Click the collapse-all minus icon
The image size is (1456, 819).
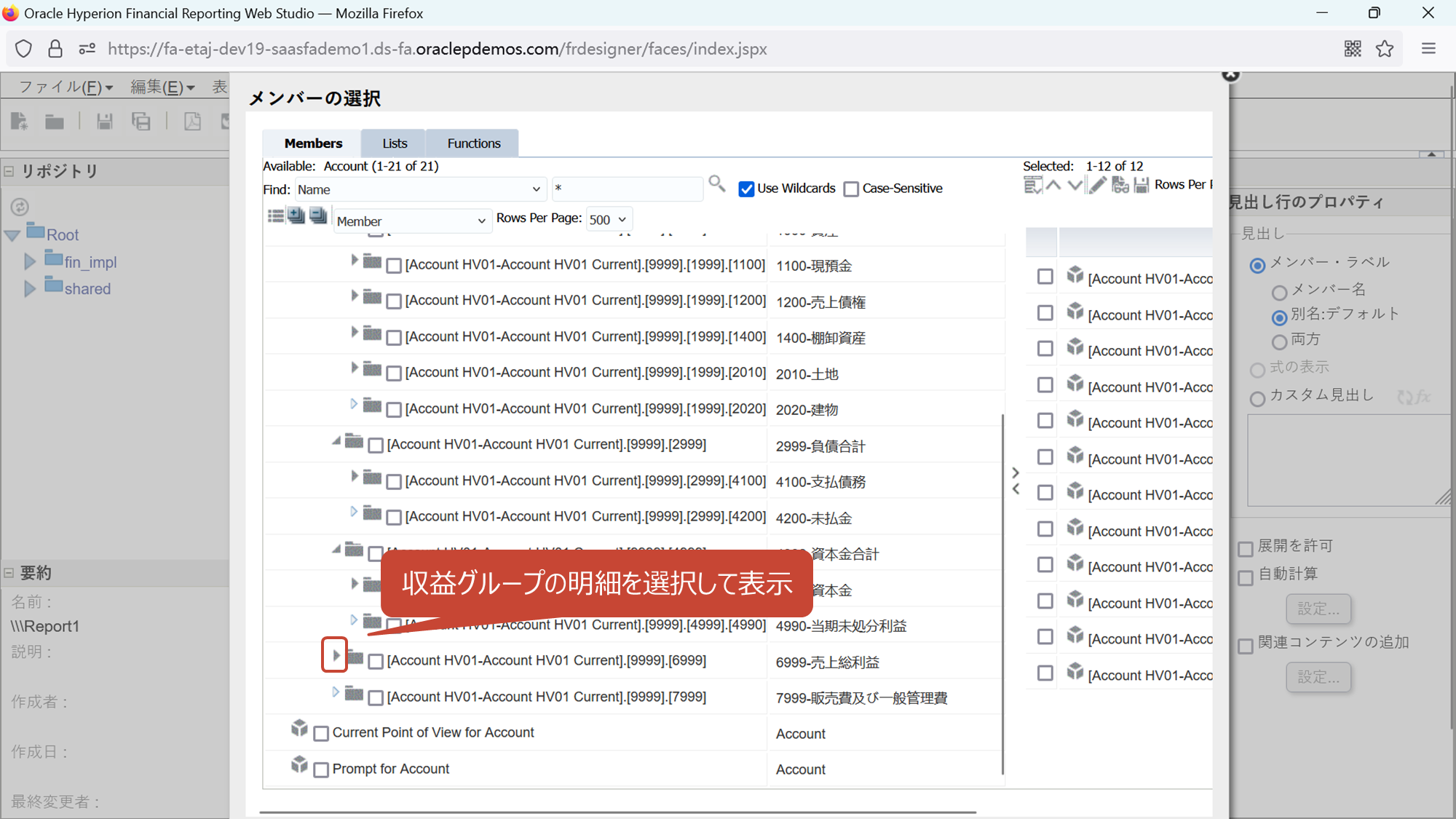[318, 216]
